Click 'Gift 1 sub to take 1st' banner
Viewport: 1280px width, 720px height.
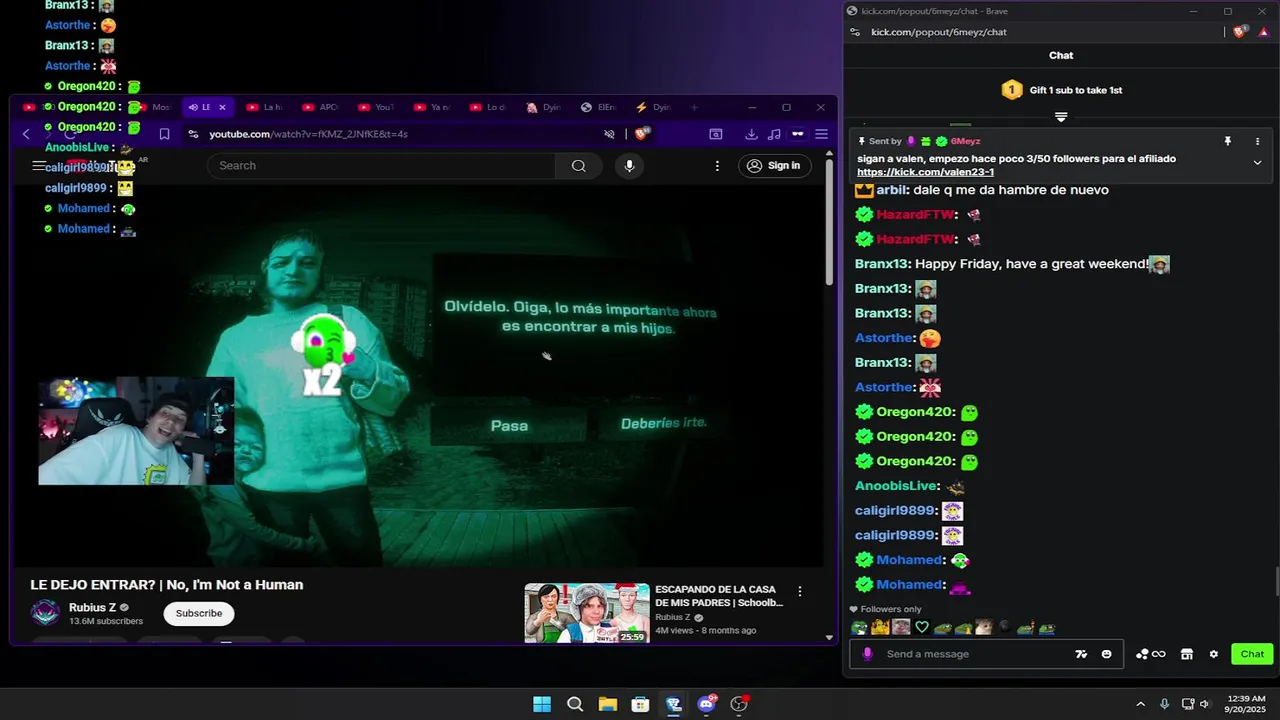[x=1062, y=90]
